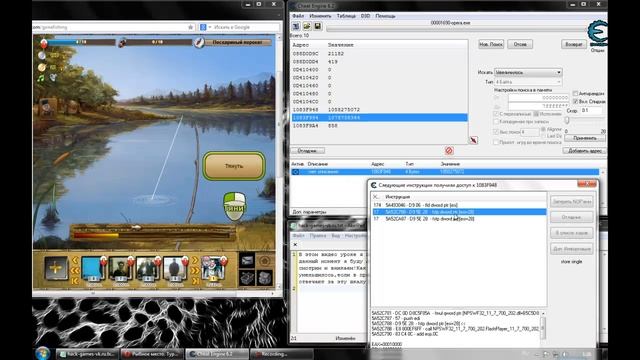The image size is (640, 360).
Task: Toggle the Вкл. Спидхак checkbox
Action: pos(576,101)
